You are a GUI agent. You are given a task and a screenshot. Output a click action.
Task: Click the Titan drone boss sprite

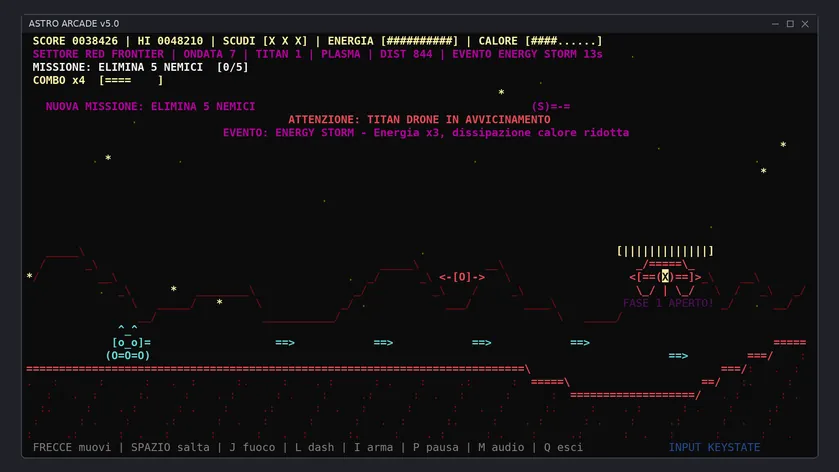tap(665, 277)
